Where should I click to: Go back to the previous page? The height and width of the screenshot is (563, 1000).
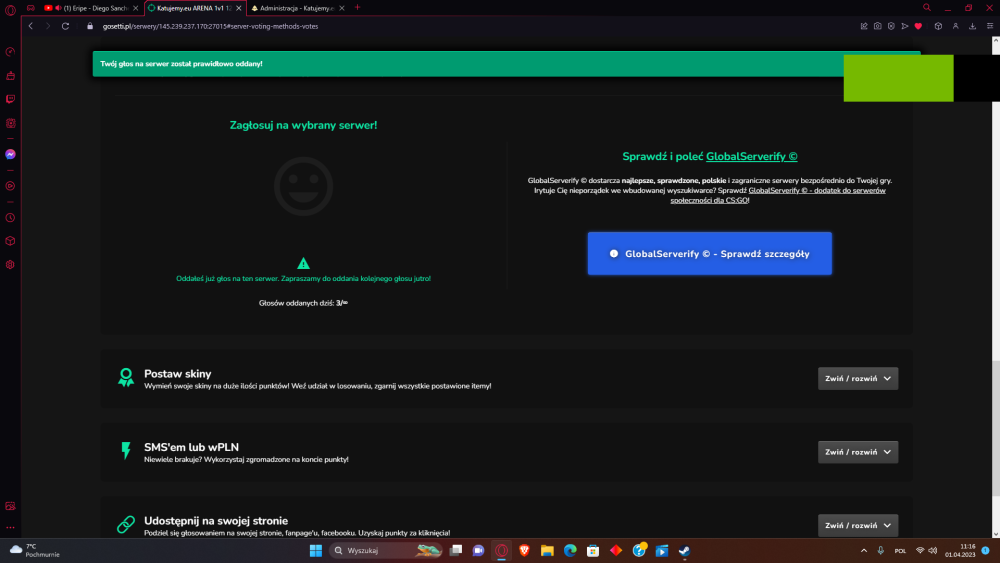(31, 26)
